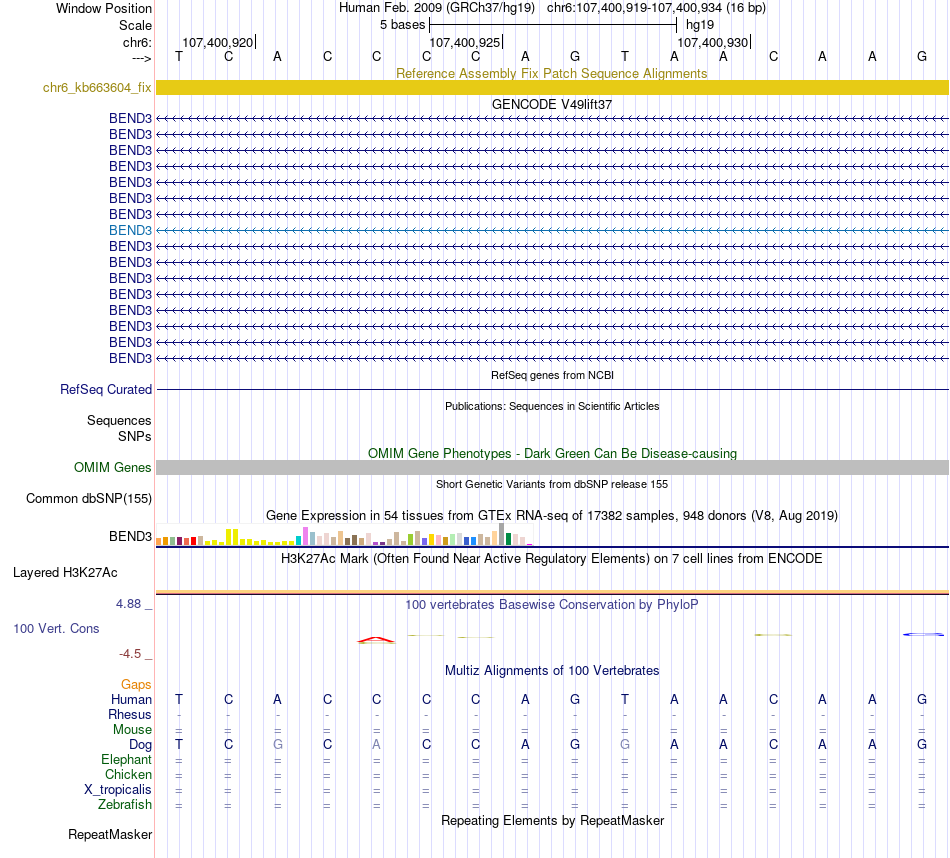Select the Scale track label
950x858 pixels.
pos(135,25)
